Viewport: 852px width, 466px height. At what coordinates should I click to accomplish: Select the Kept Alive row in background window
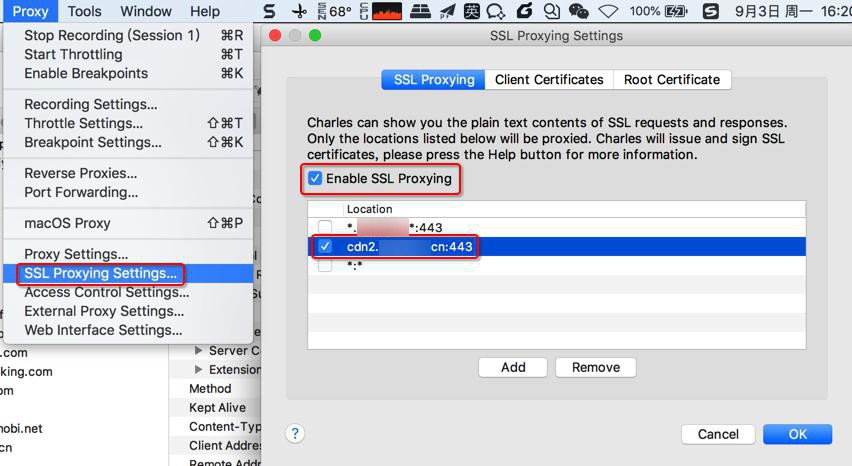point(215,408)
